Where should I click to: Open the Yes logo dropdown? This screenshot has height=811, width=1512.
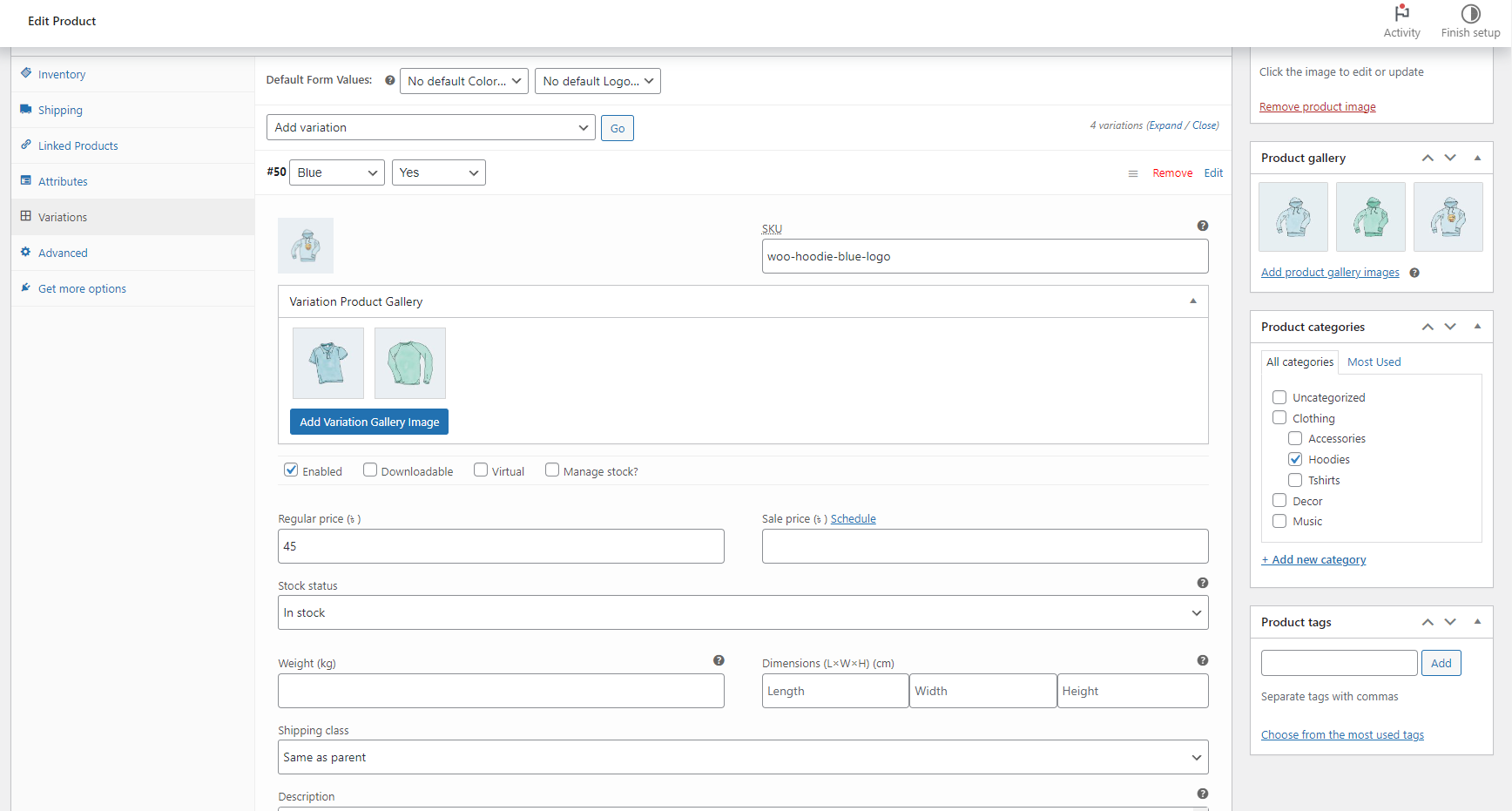(439, 172)
